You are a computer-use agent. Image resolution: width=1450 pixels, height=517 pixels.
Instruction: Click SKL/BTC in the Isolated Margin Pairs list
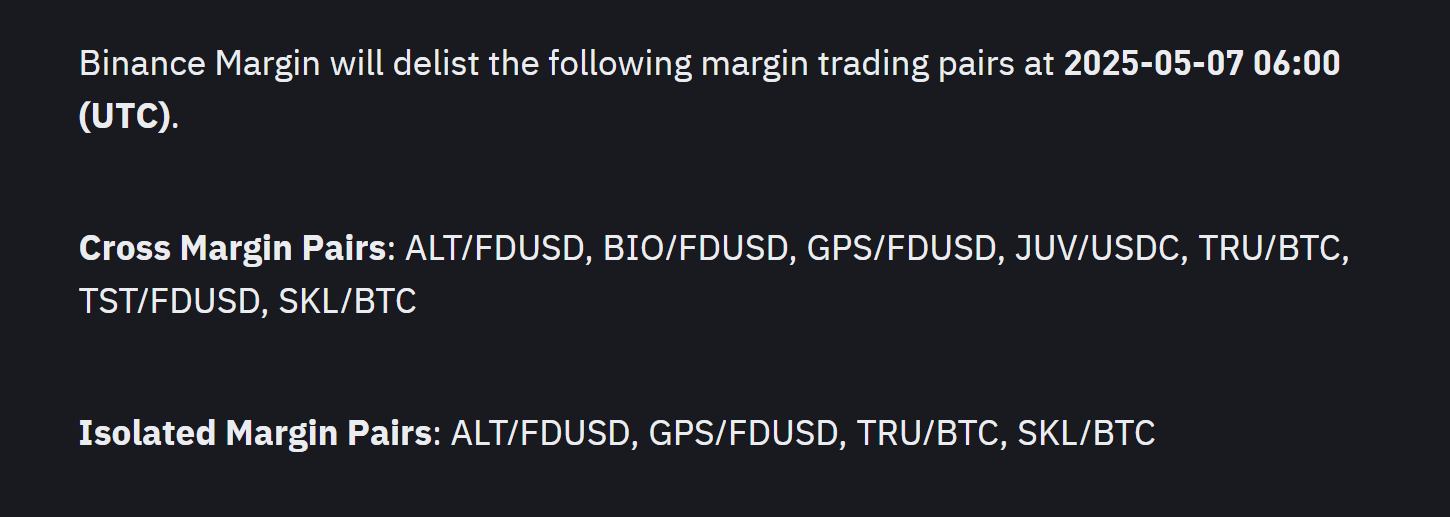tap(1086, 434)
